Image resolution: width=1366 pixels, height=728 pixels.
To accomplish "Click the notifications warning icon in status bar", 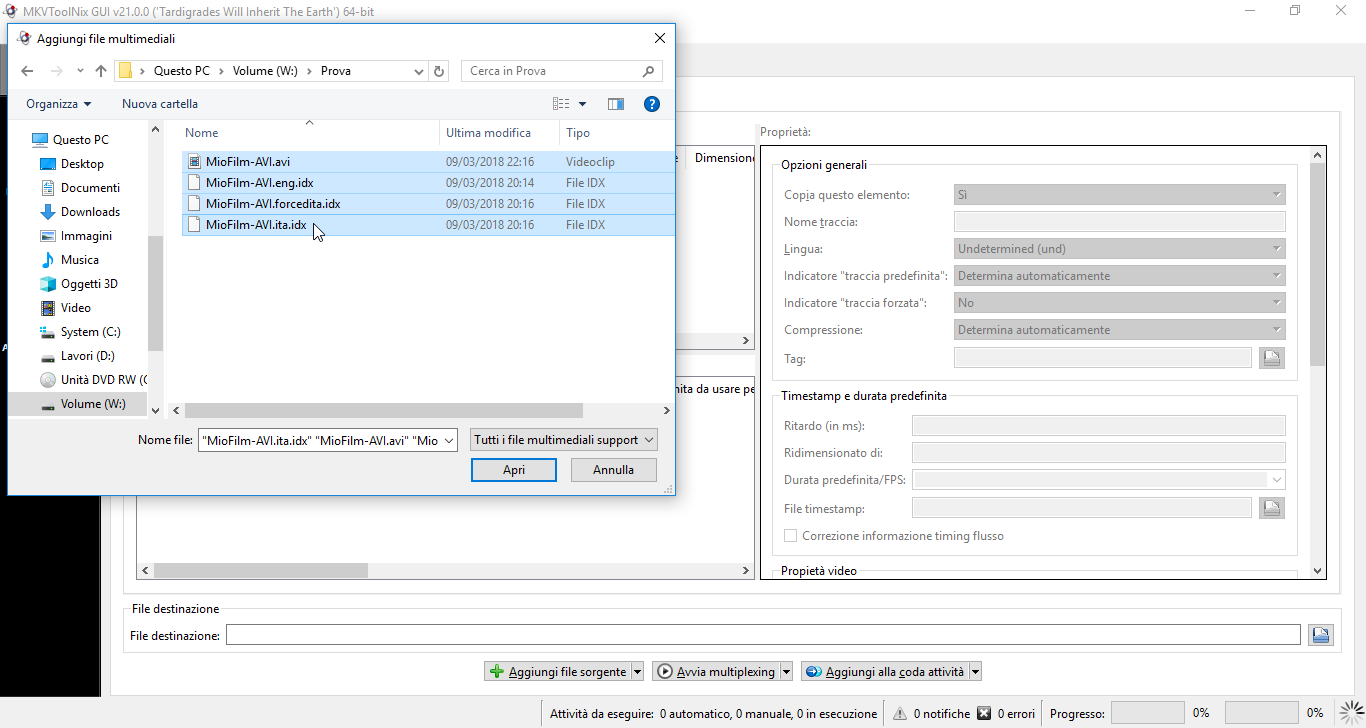I will [900, 714].
